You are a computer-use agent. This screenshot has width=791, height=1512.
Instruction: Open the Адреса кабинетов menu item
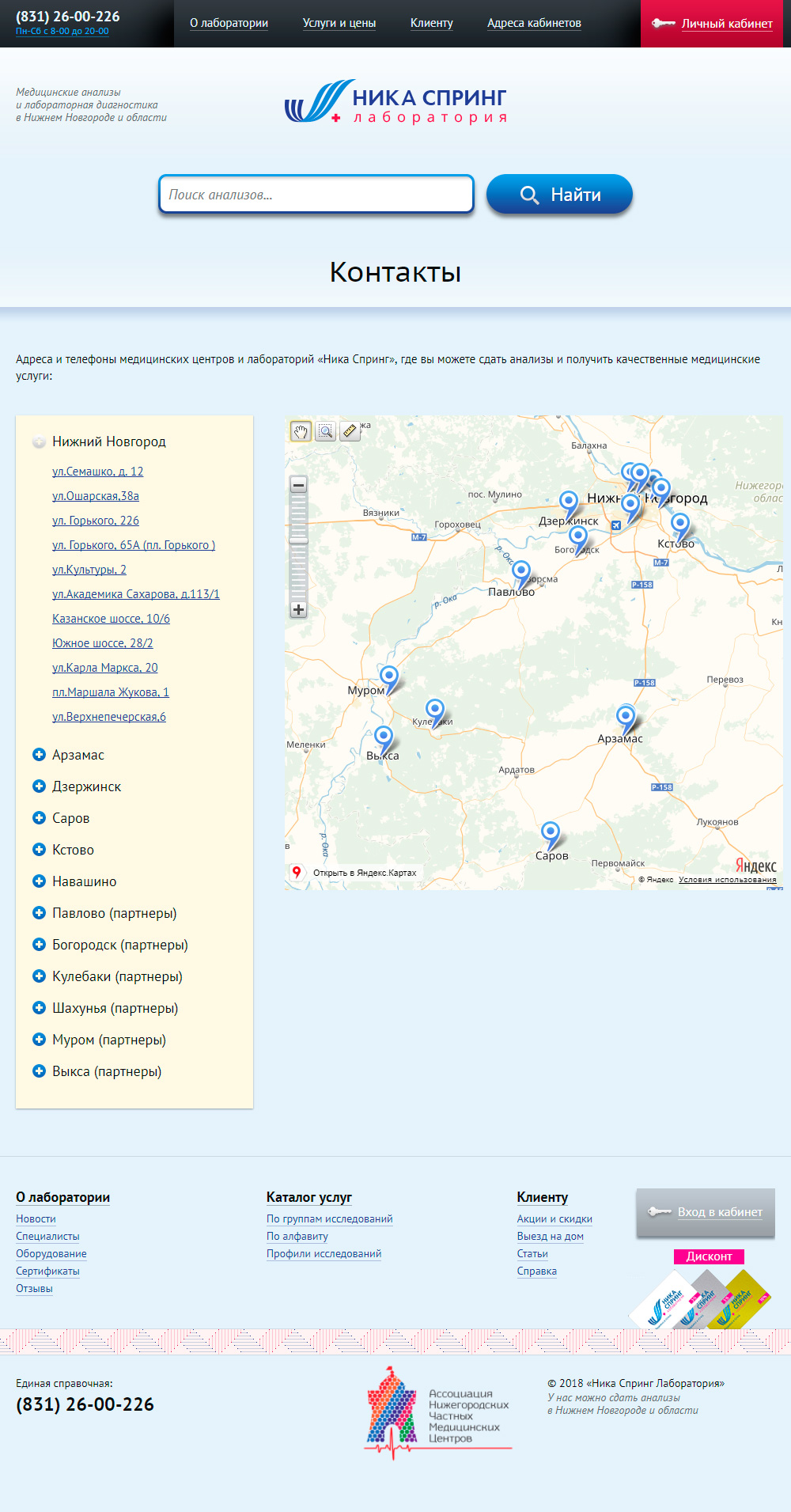point(534,23)
